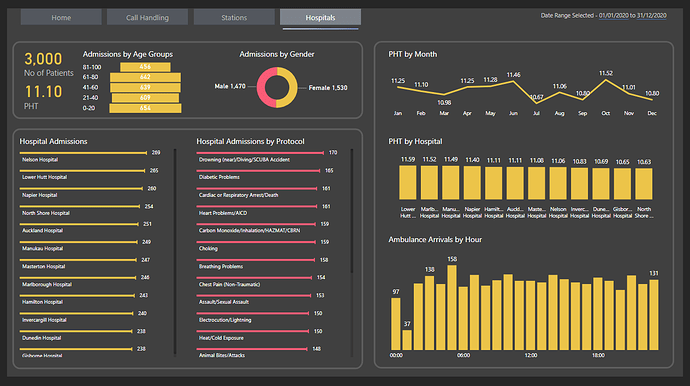Select the Hospitals tab
This screenshot has height=386, width=690.
coord(320,18)
